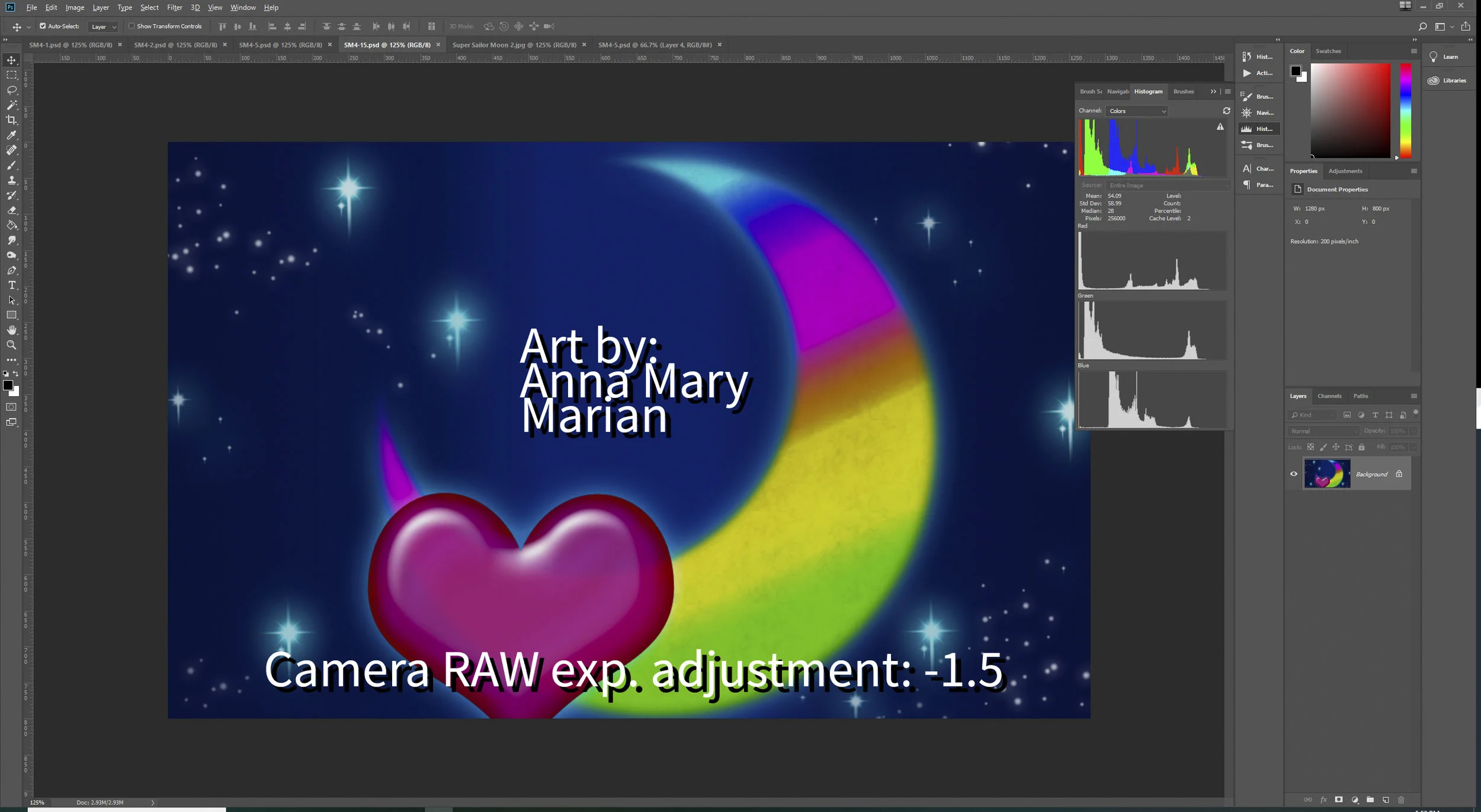Uncheck the Auto-Select checkbox
1481x812 pixels.
(43, 26)
